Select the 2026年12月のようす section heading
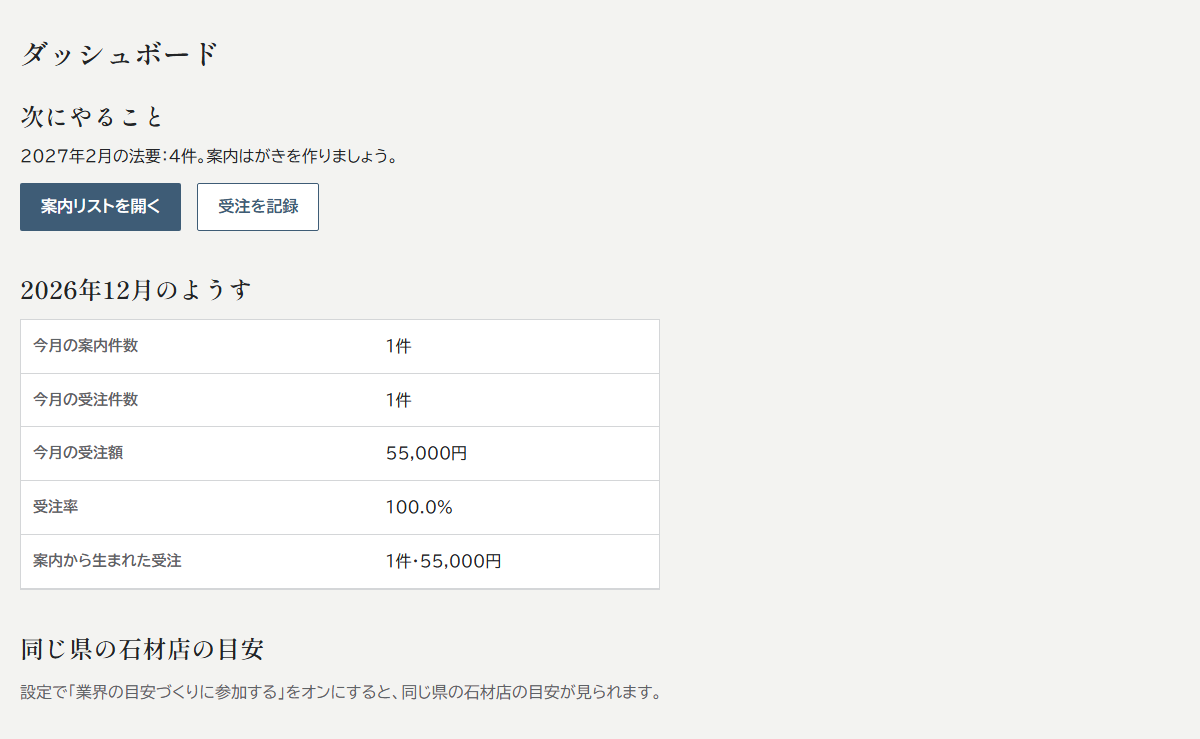This screenshot has width=1200, height=739. pos(136,290)
